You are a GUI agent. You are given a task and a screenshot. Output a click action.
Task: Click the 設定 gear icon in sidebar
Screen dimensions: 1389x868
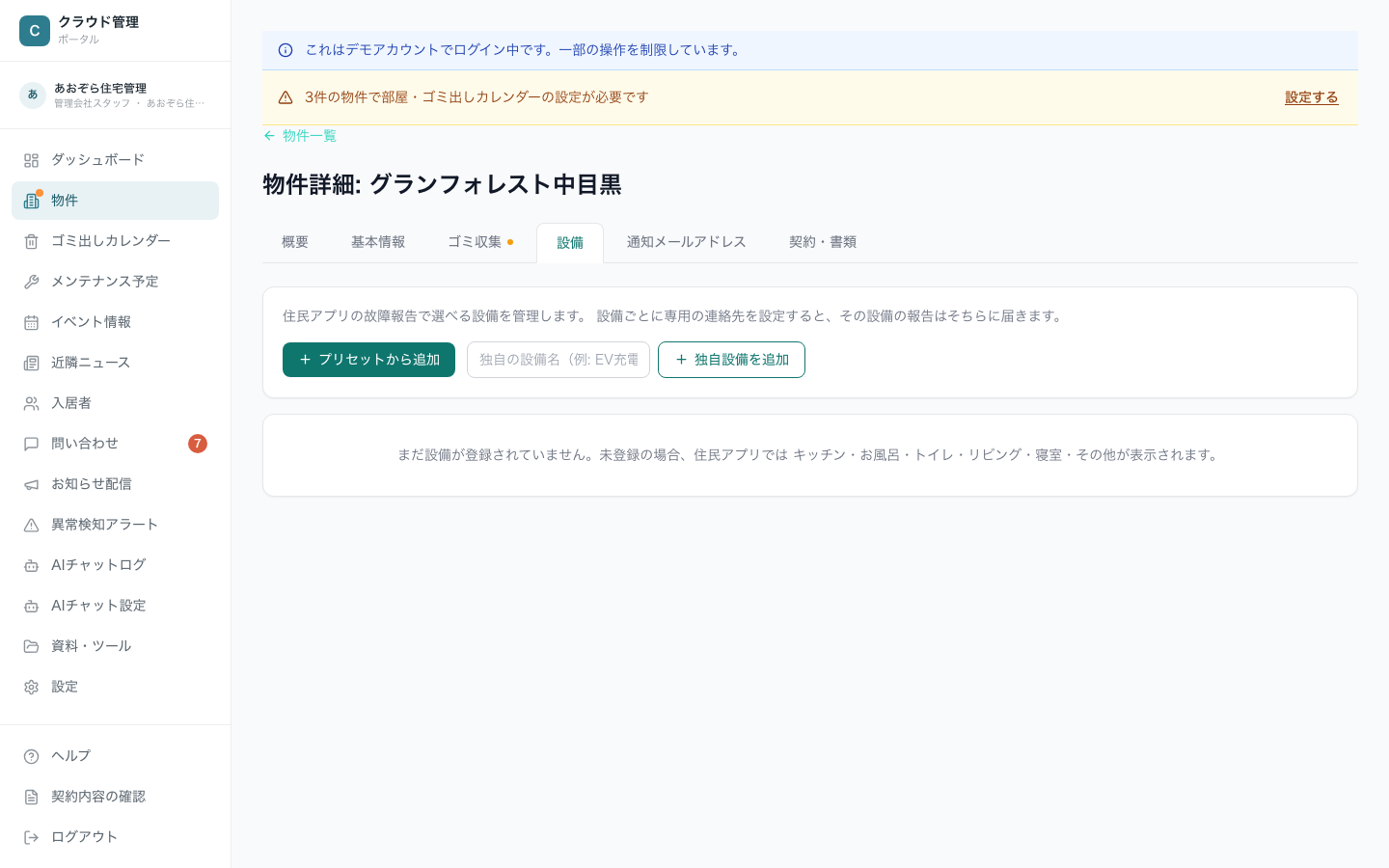(31, 687)
